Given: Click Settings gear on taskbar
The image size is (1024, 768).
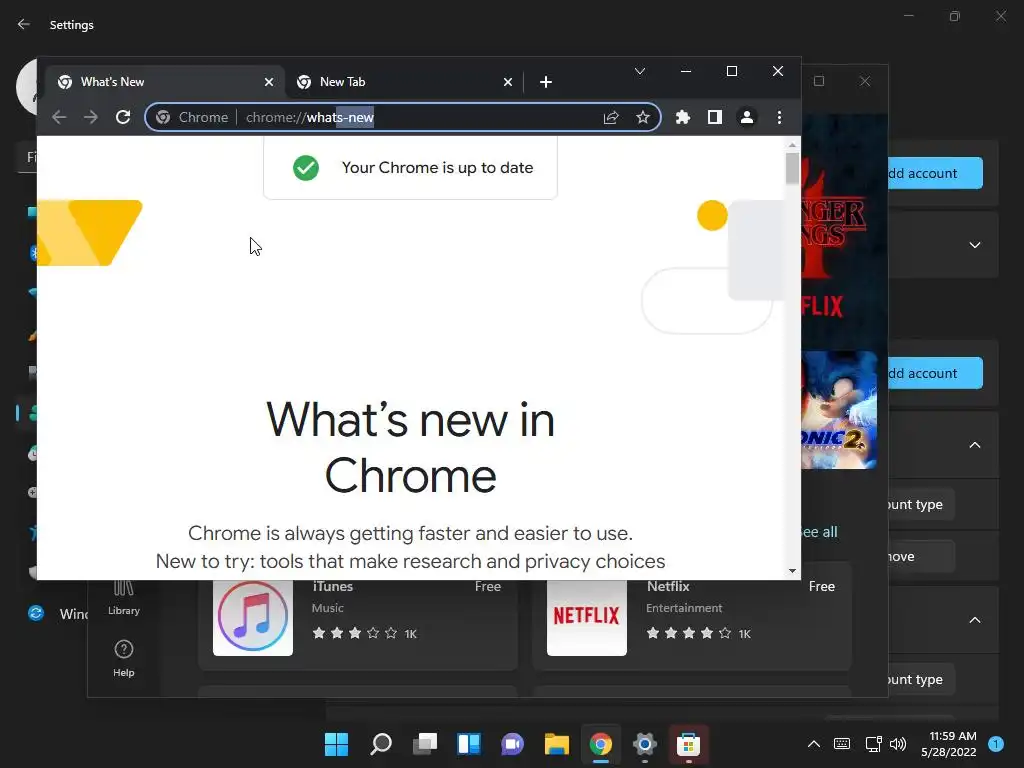Looking at the screenshot, I should tap(645, 744).
